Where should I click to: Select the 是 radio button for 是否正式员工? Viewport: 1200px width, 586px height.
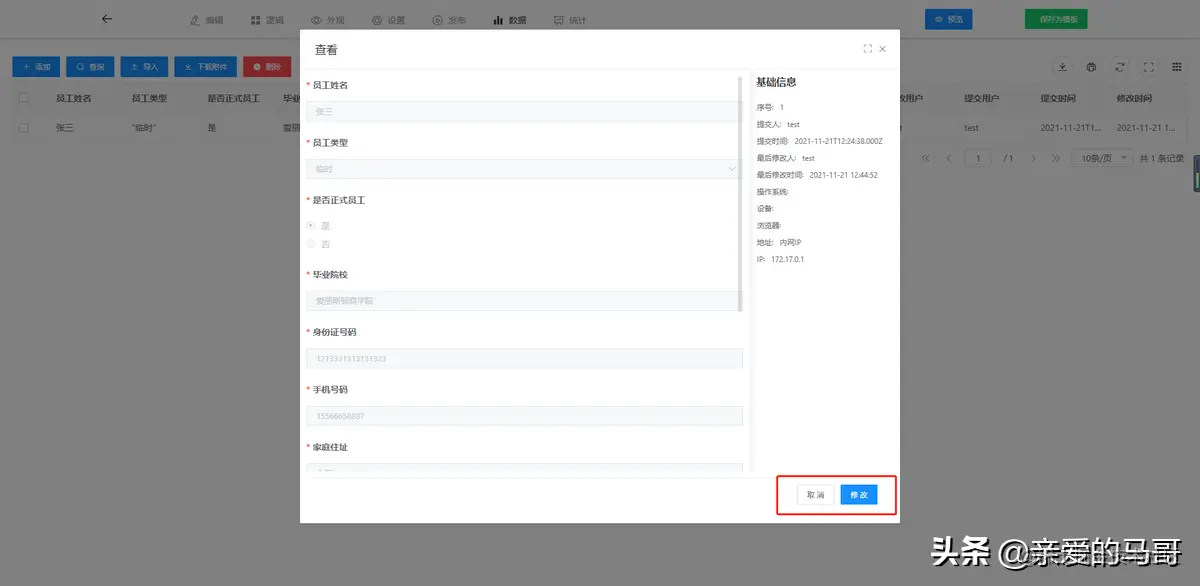310,226
